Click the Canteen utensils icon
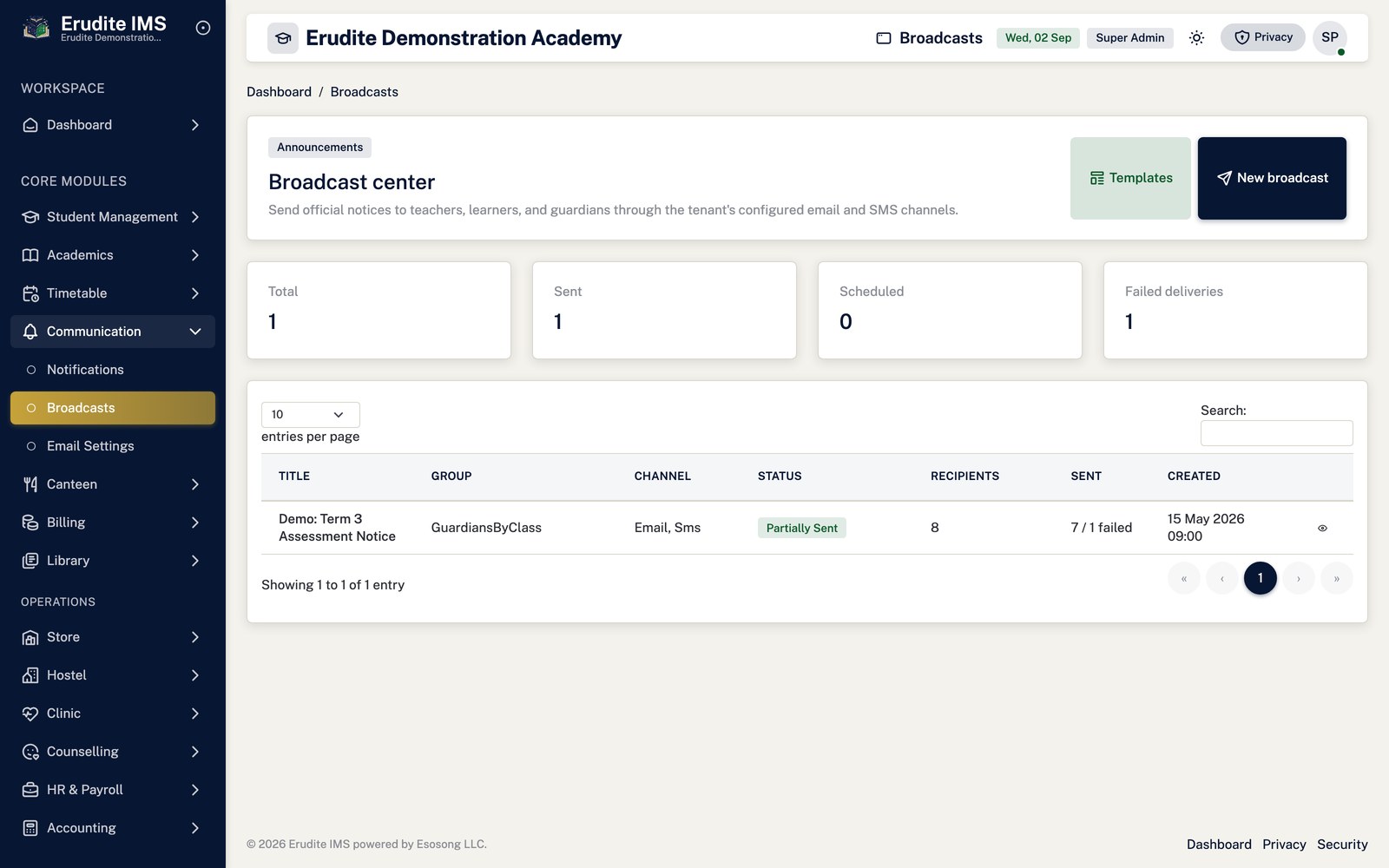This screenshot has height=868, width=1389. [30, 484]
